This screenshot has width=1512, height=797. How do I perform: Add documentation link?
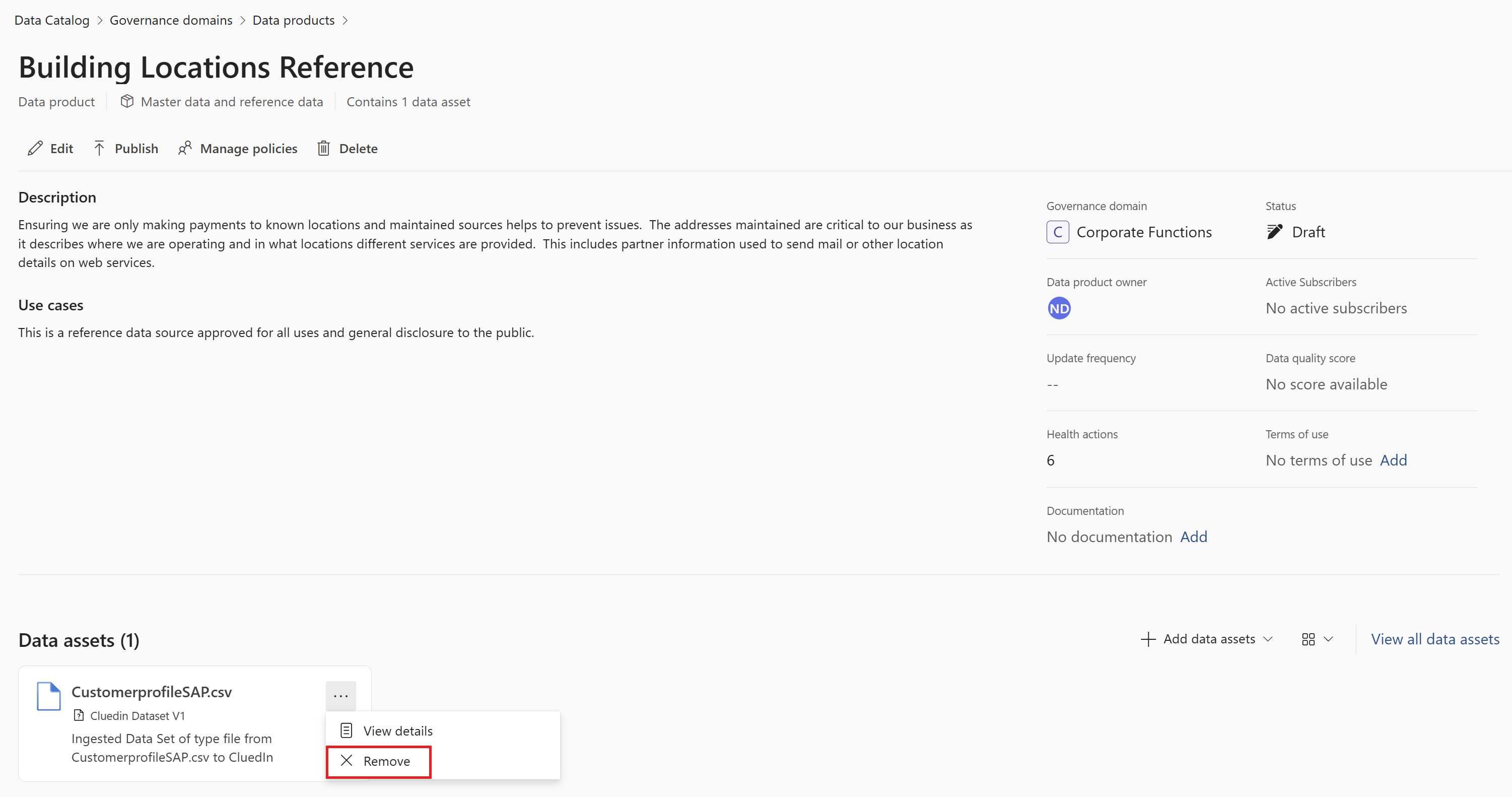coord(1193,537)
